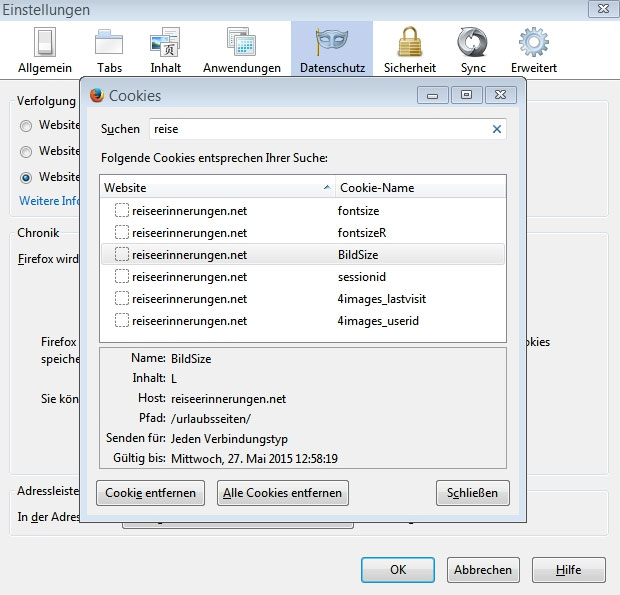Viewport: 620px width, 595px height.
Task: Open the Anwendungen settings panel
Action: click(x=241, y=49)
